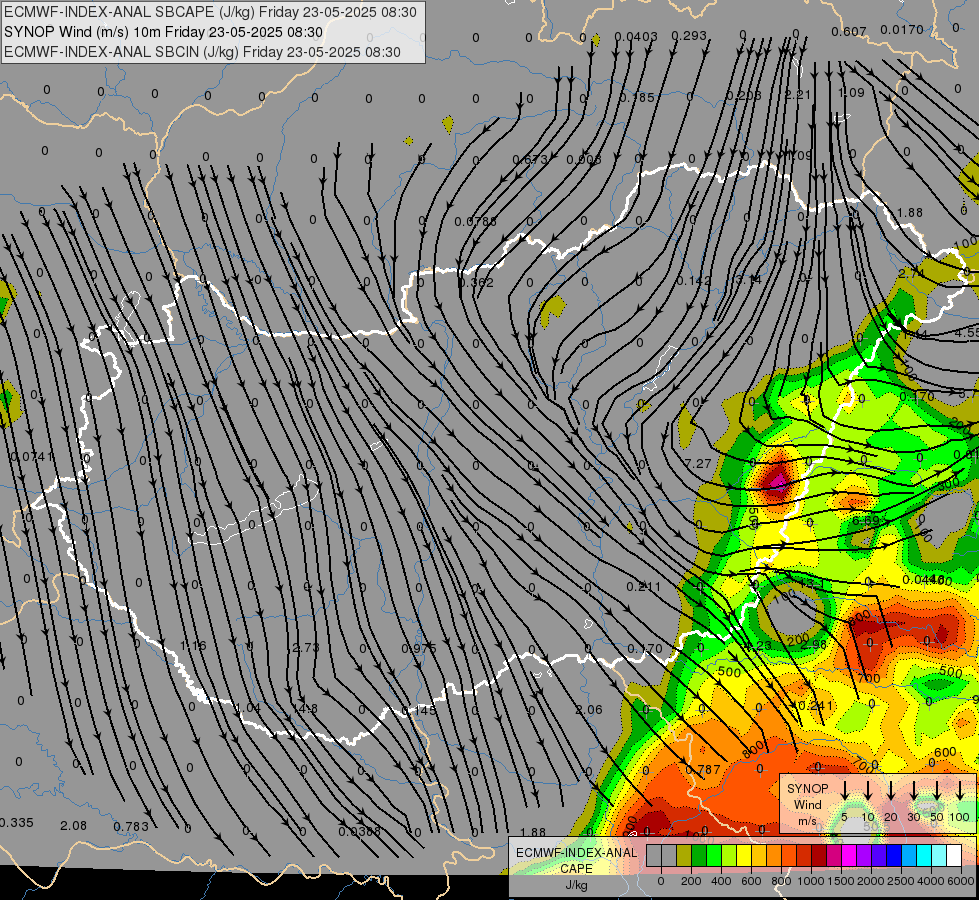This screenshot has width=979, height=900.
Task: Click the SYNOP Wind m/s legend label
Action: click(807, 804)
